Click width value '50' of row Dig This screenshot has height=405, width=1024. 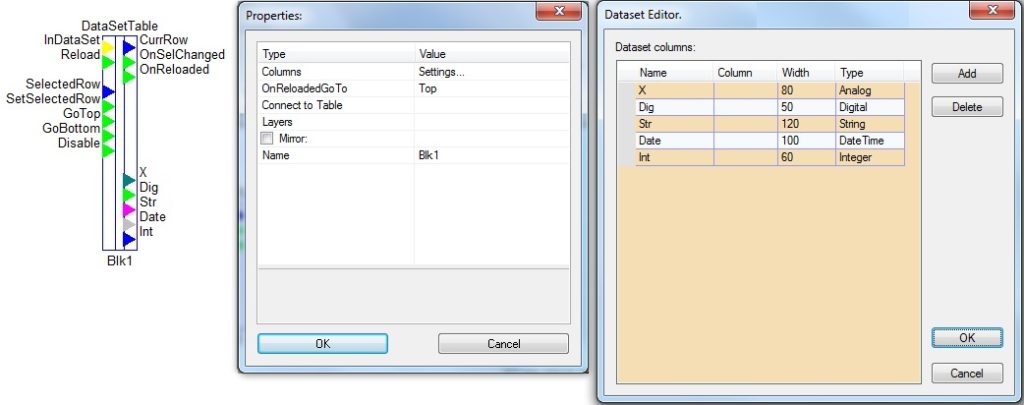tap(806, 107)
